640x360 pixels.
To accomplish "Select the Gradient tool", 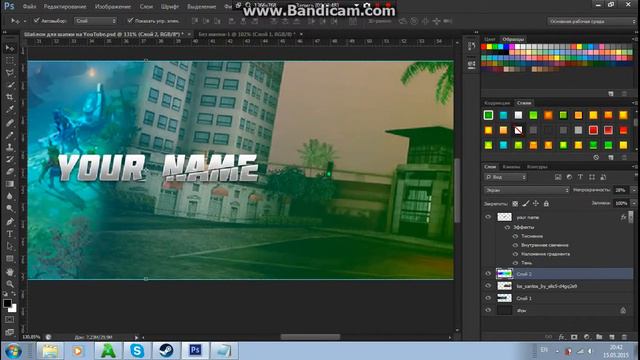I will click(10, 184).
